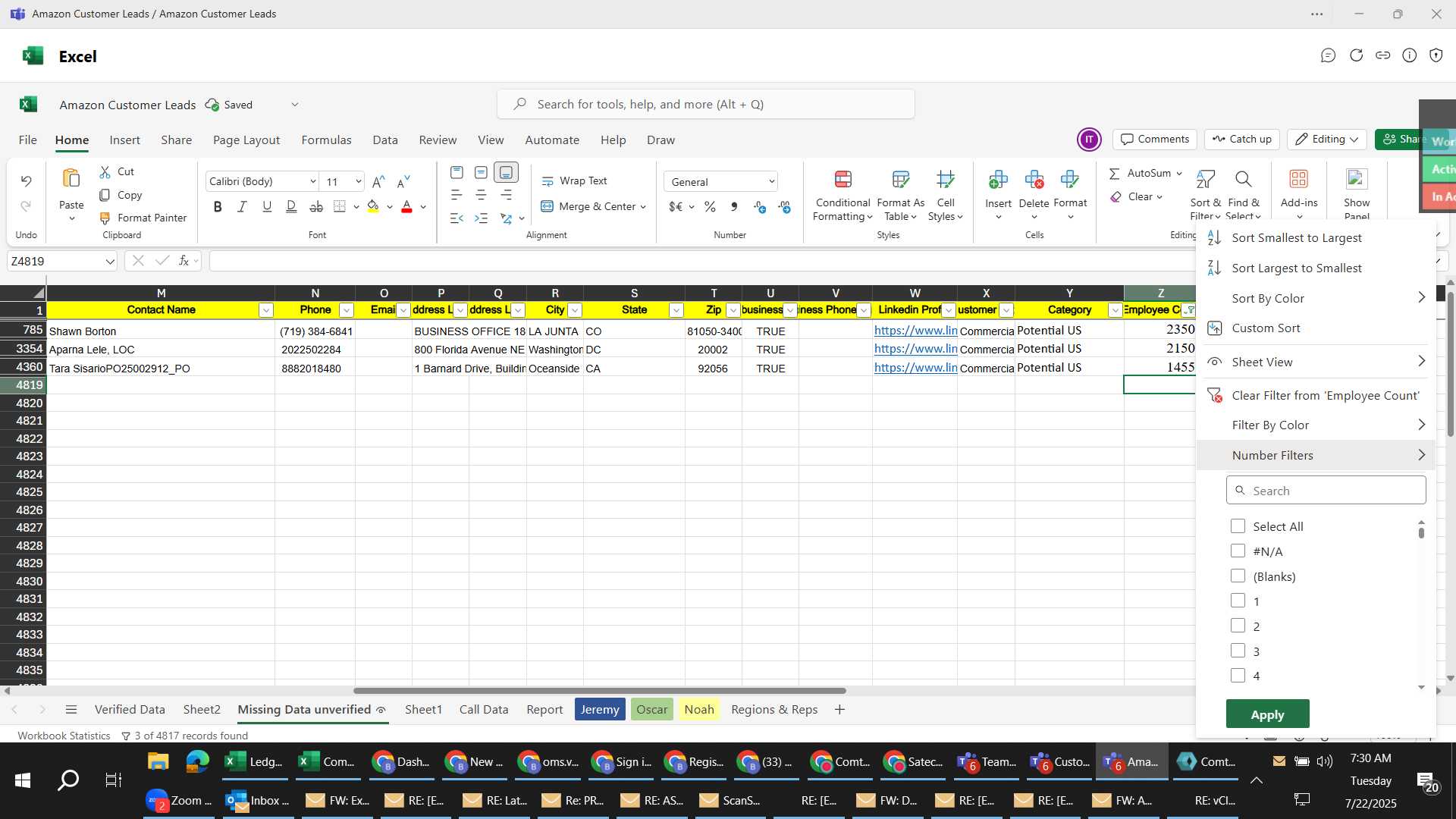Click the Cut scissors icon

(105, 171)
